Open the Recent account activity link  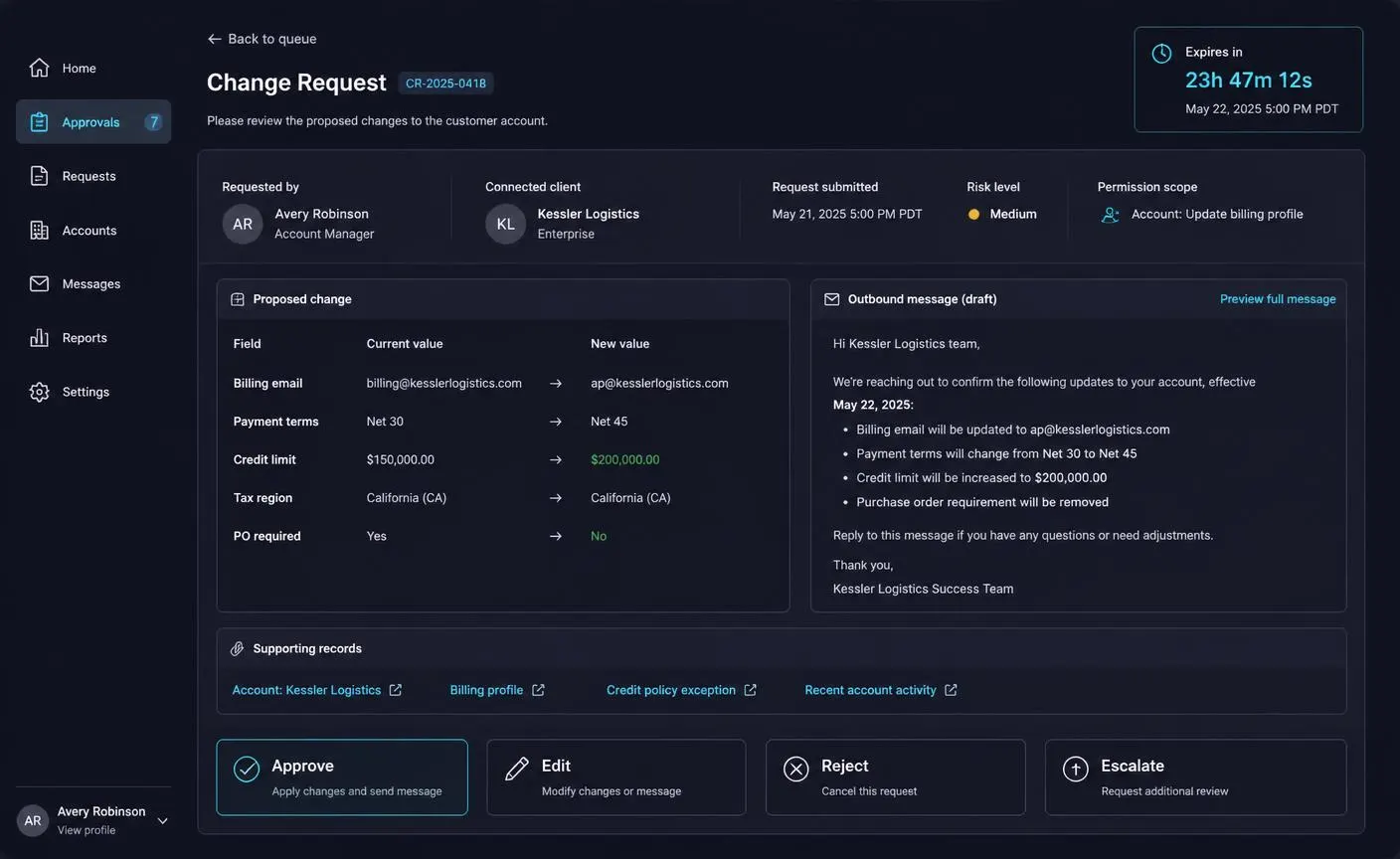(870, 690)
